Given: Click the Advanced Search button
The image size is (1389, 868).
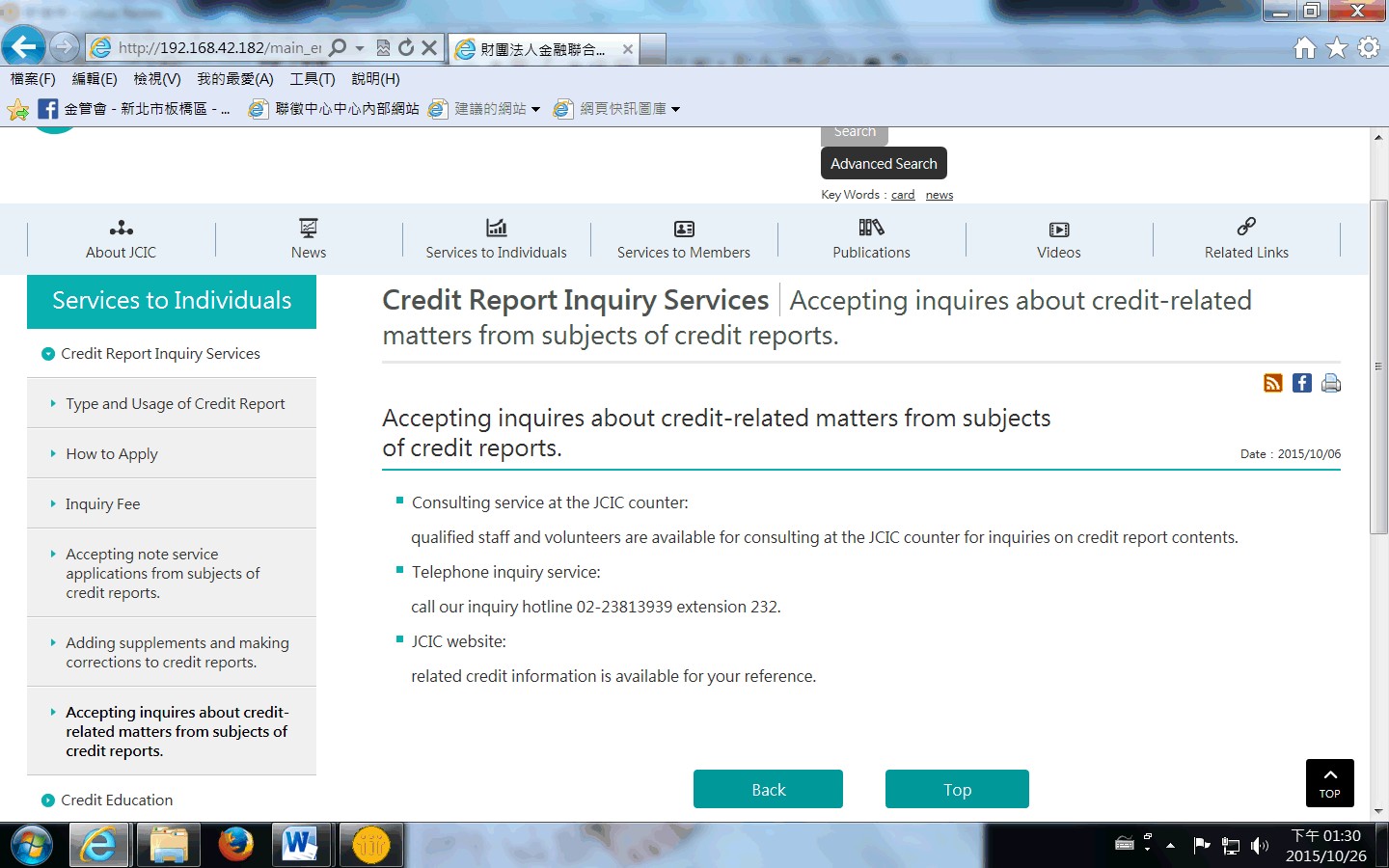Looking at the screenshot, I should click(x=884, y=164).
